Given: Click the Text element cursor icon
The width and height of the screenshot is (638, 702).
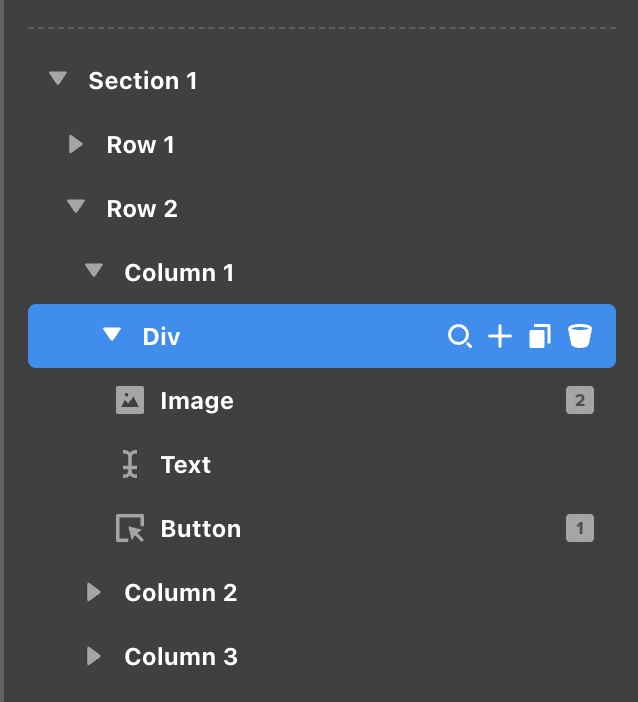Looking at the screenshot, I should click(x=130, y=465).
